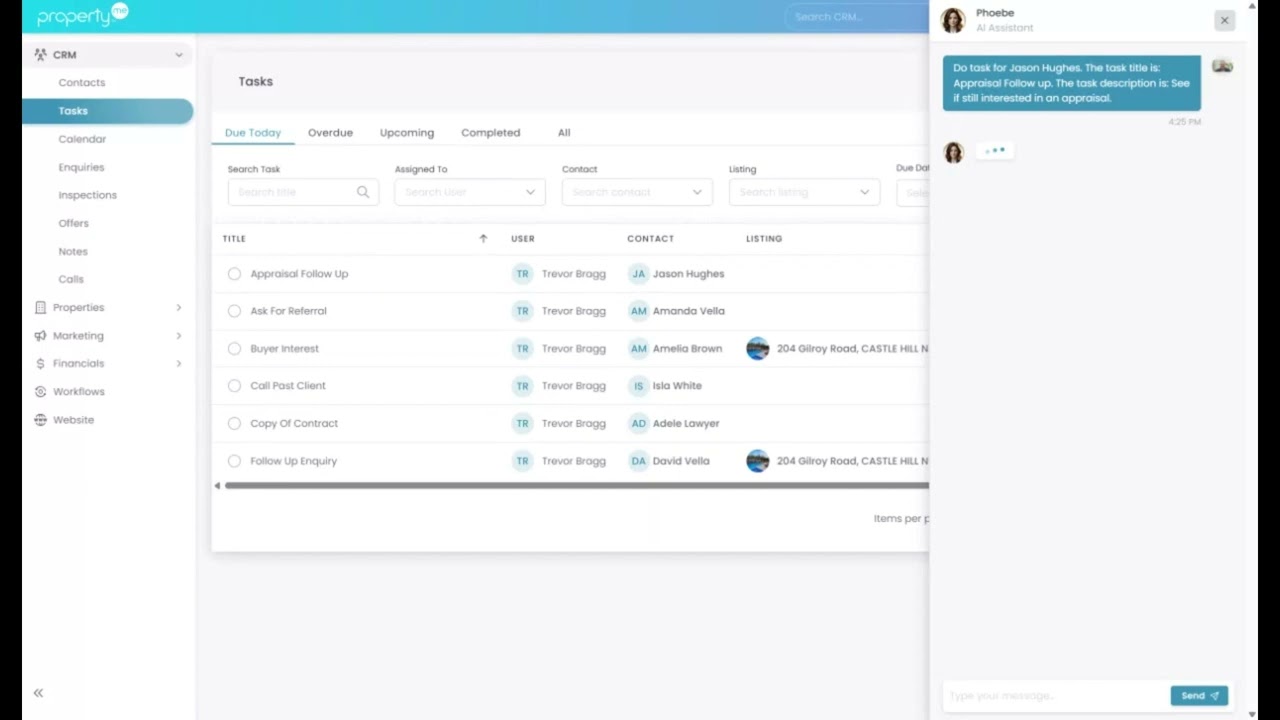Screen dimensions: 1280x720
Task: Click the Website globe icon
Action: (40, 420)
